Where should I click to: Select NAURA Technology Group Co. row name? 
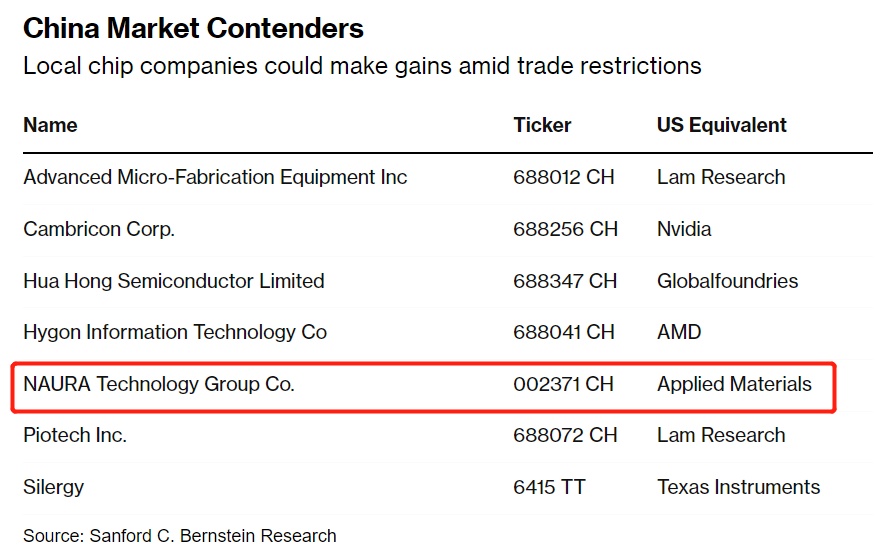159,384
